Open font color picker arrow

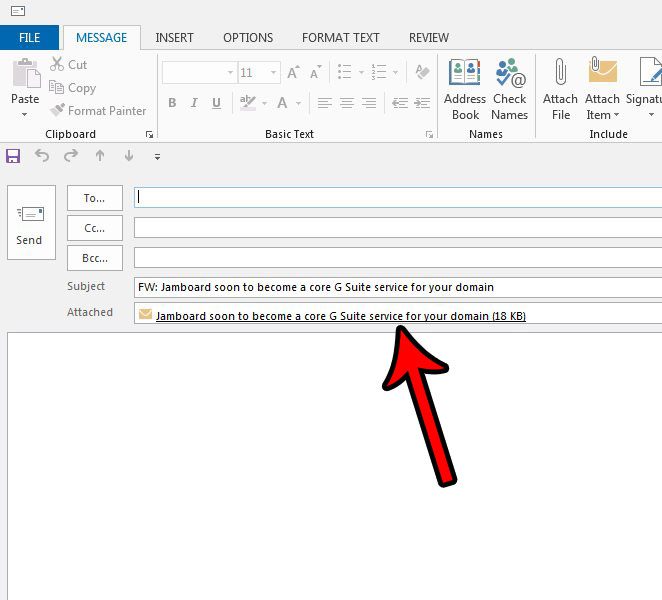(x=298, y=103)
